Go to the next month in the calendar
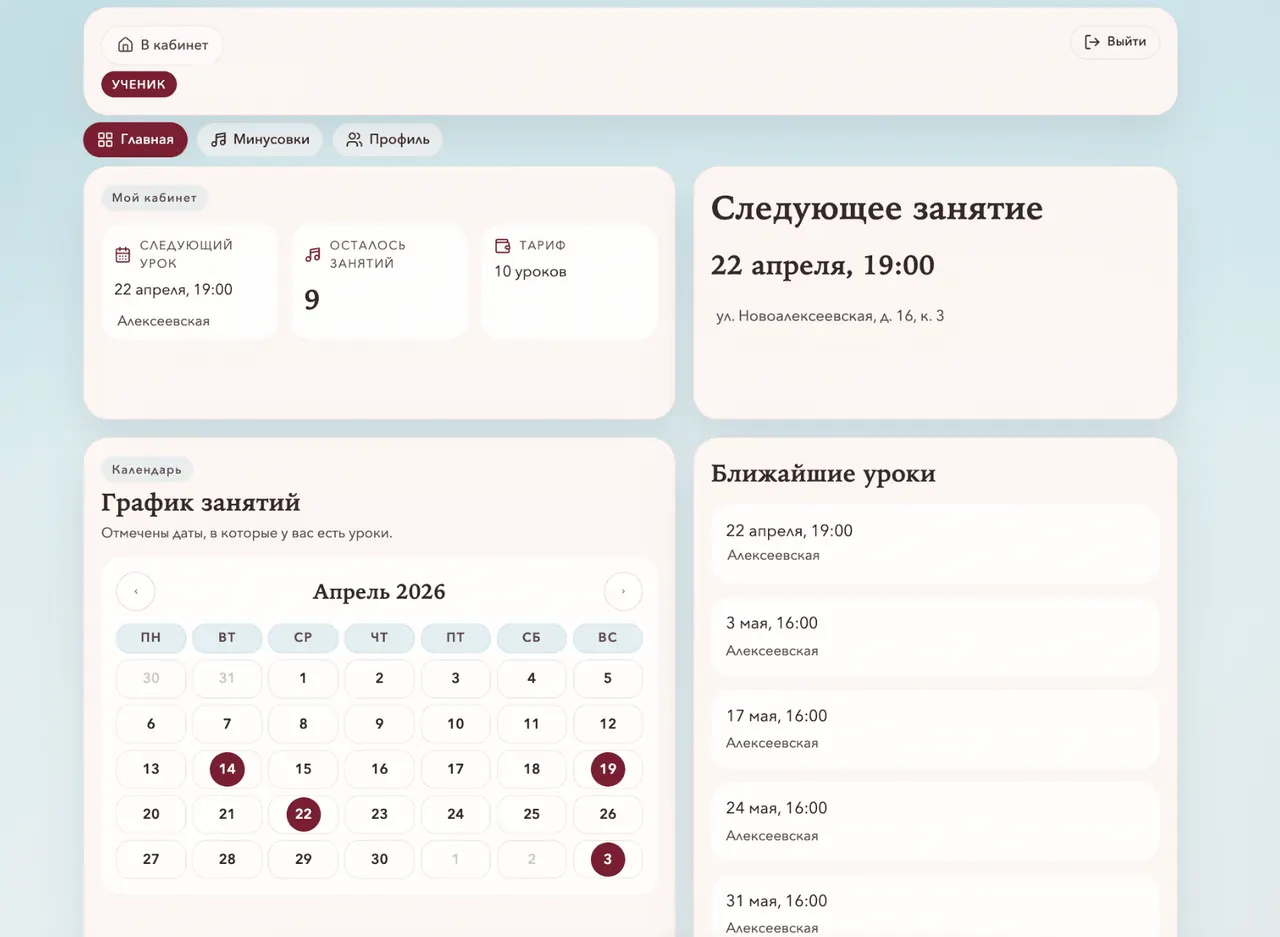The height and width of the screenshot is (937, 1280). tap(623, 591)
